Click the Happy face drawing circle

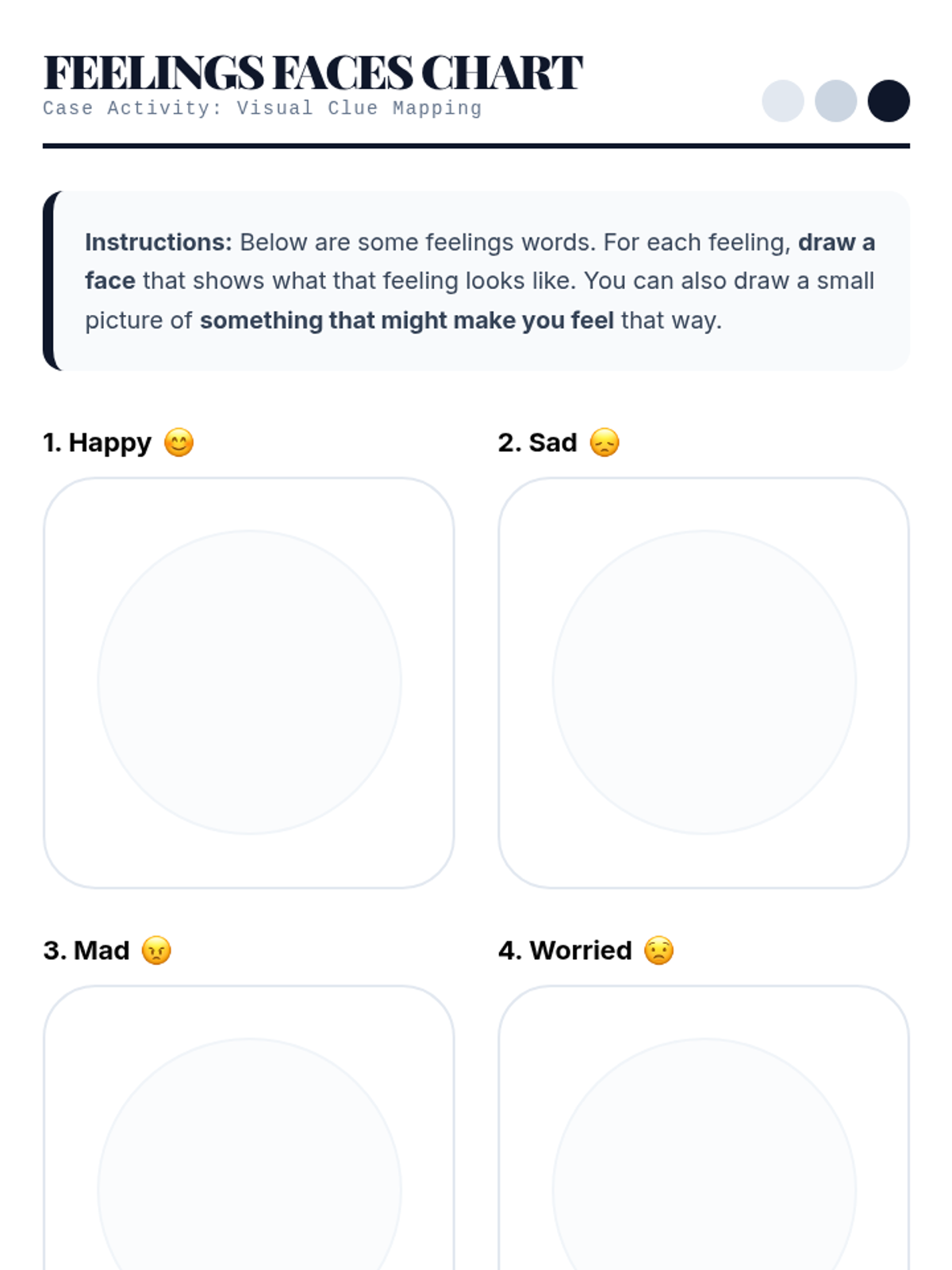click(249, 682)
